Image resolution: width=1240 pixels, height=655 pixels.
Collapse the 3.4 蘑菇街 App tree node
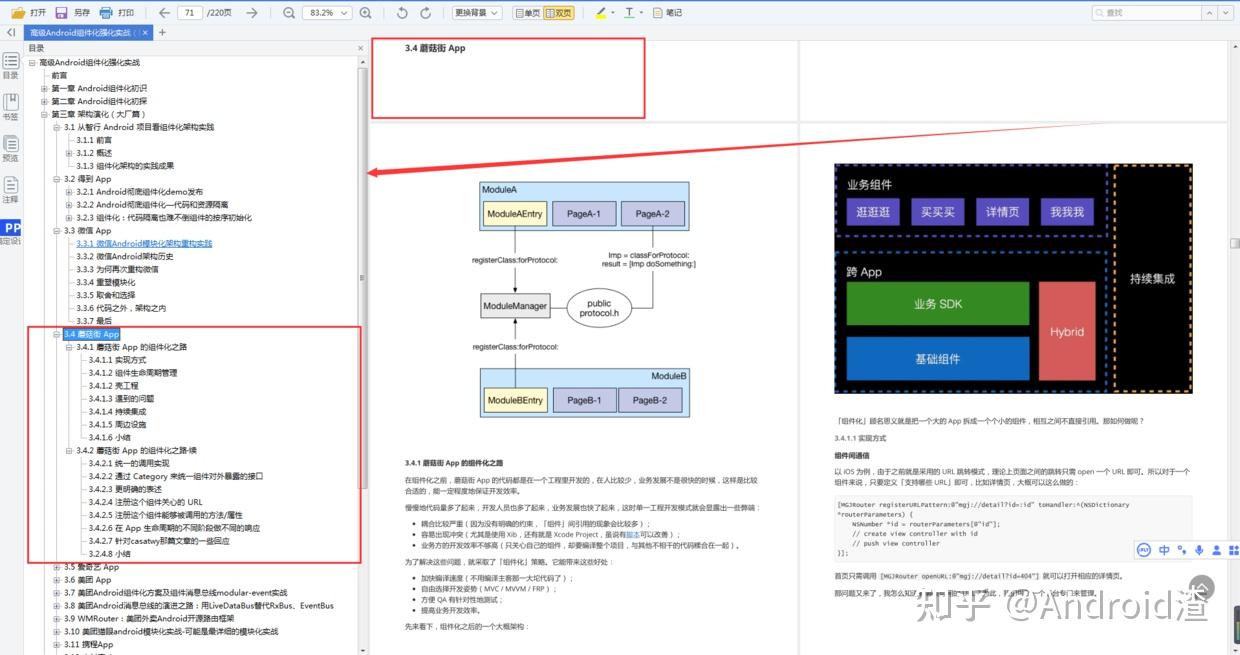tap(58, 334)
